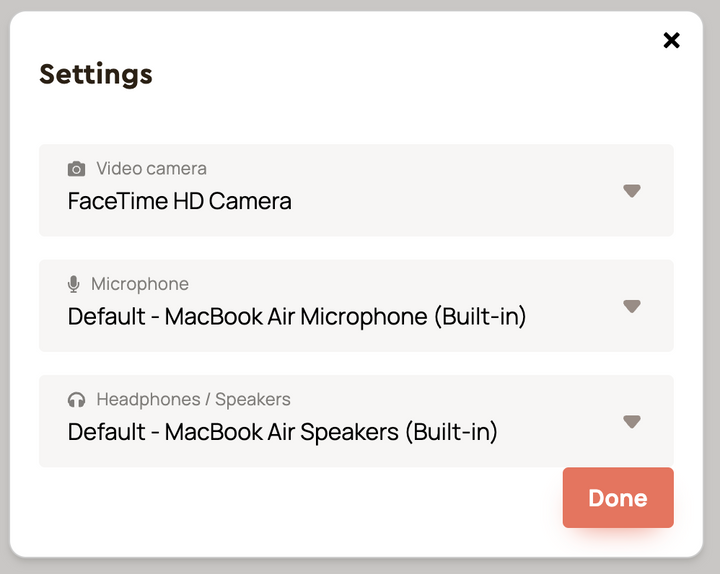Click the Default MacBook Air Microphone value
This screenshot has height=574, width=720.
point(297,317)
